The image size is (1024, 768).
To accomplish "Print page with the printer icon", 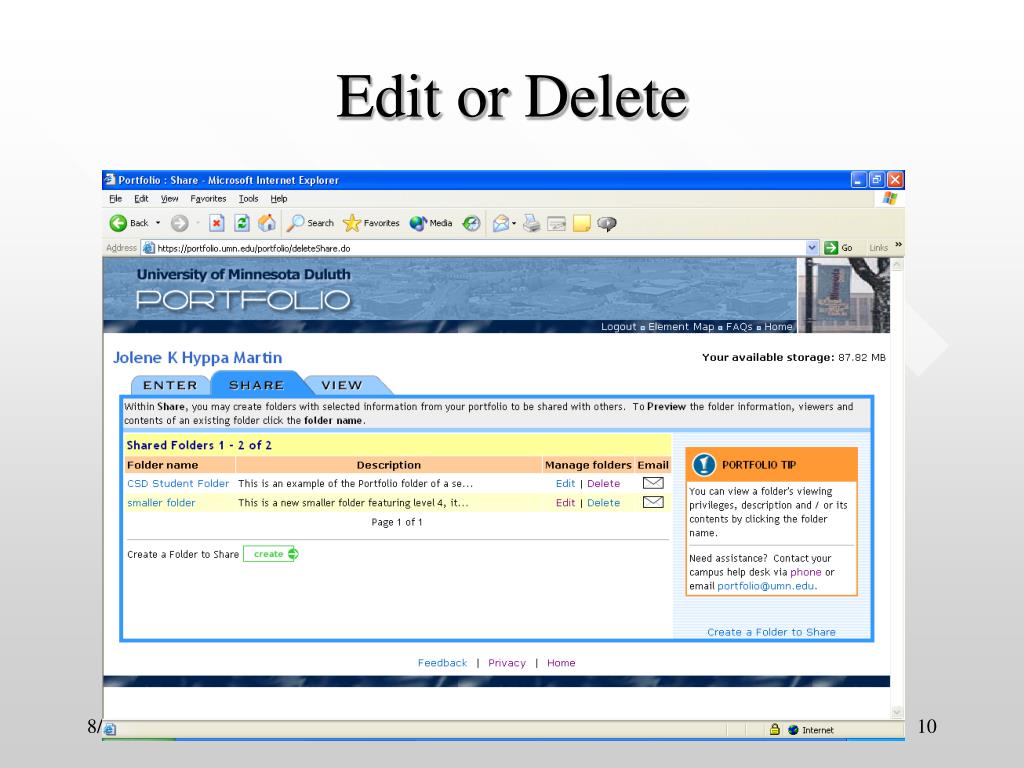I will [532, 223].
